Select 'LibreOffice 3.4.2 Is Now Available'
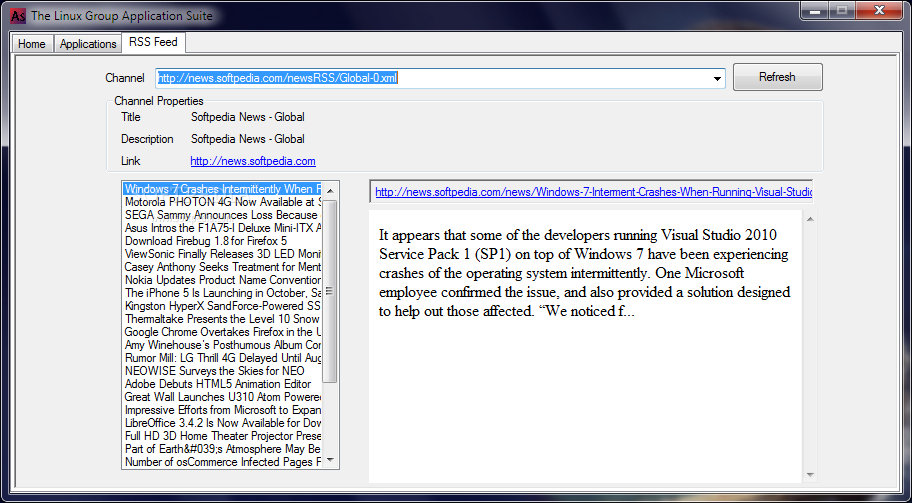Viewport: 912px width, 503px height. coord(222,423)
